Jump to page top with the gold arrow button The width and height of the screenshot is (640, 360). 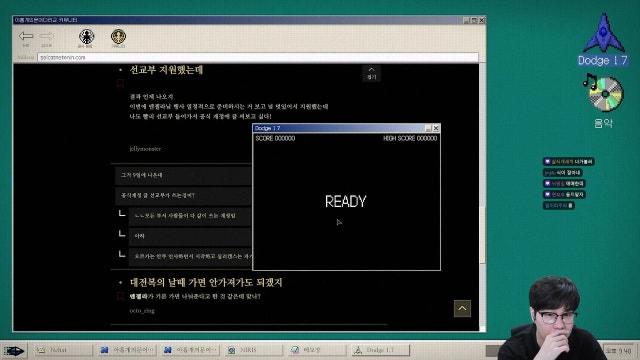(462, 309)
